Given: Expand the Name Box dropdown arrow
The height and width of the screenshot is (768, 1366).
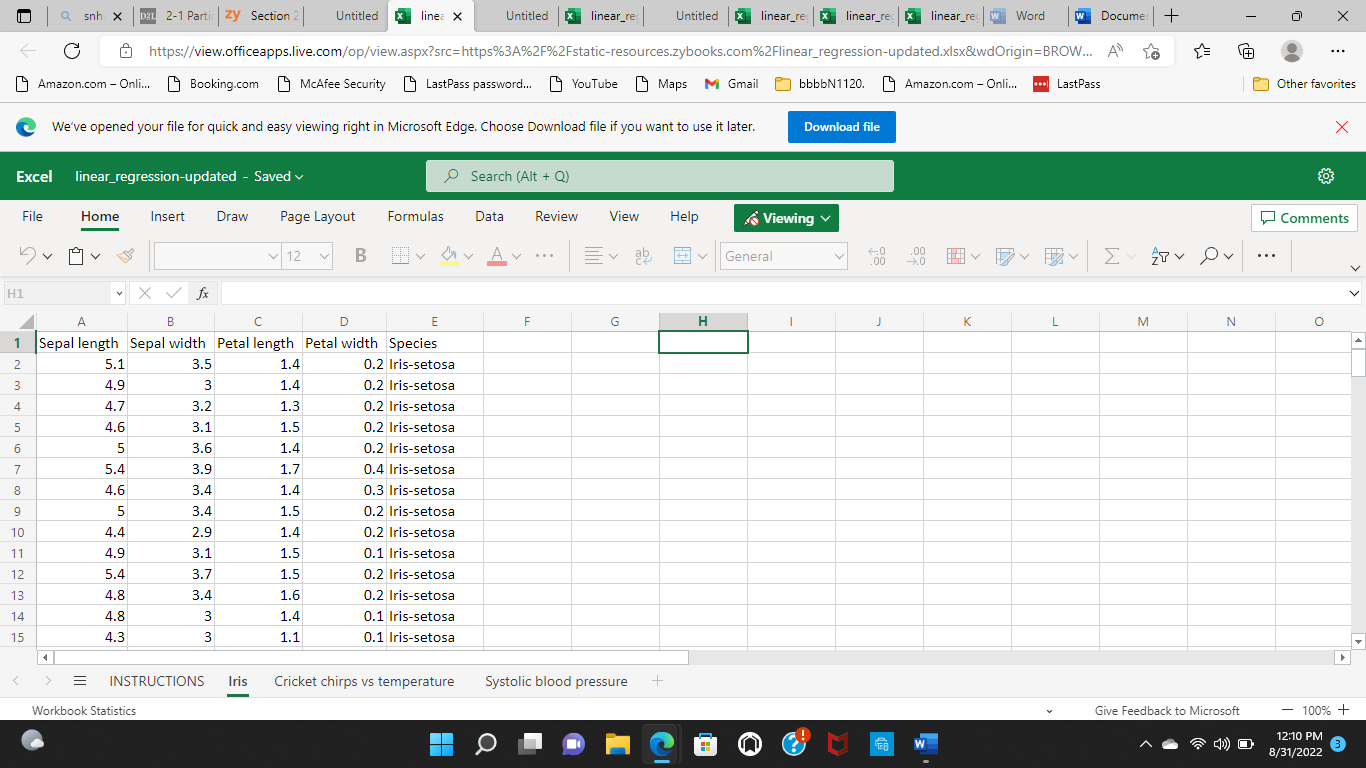Looking at the screenshot, I should (119, 293).
